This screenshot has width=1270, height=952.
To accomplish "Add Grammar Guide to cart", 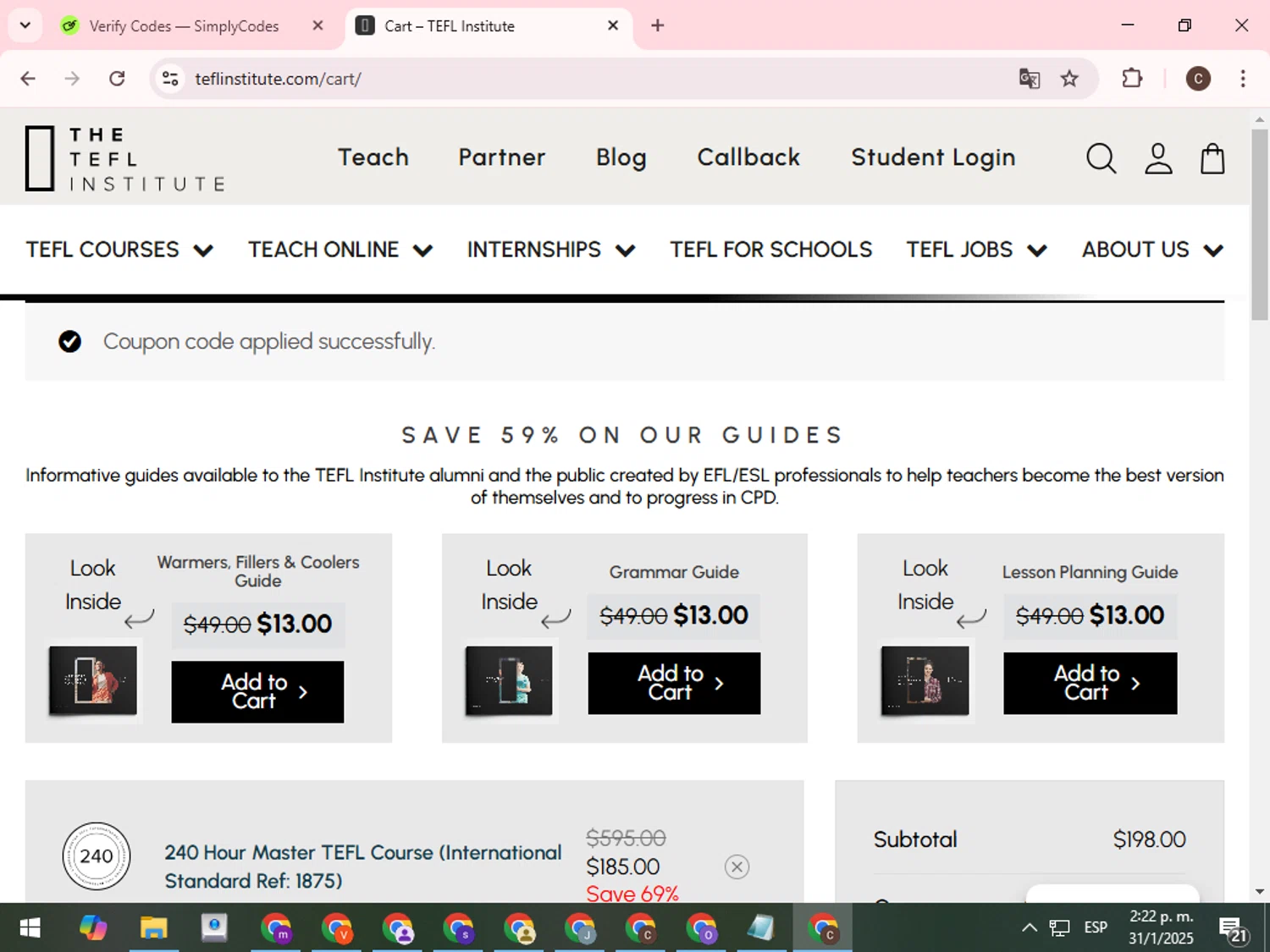I will (x=674, y=683).
